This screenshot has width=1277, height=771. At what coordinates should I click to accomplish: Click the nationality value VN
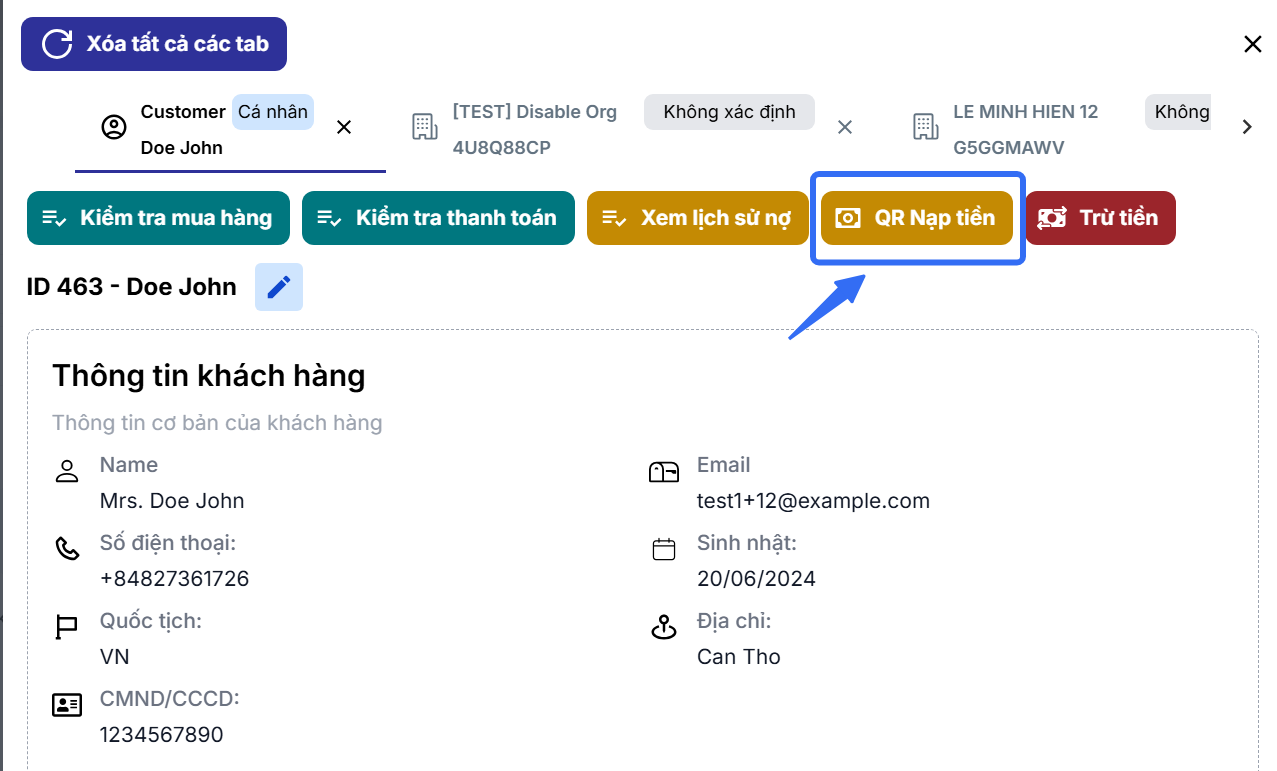pos(115,657)
